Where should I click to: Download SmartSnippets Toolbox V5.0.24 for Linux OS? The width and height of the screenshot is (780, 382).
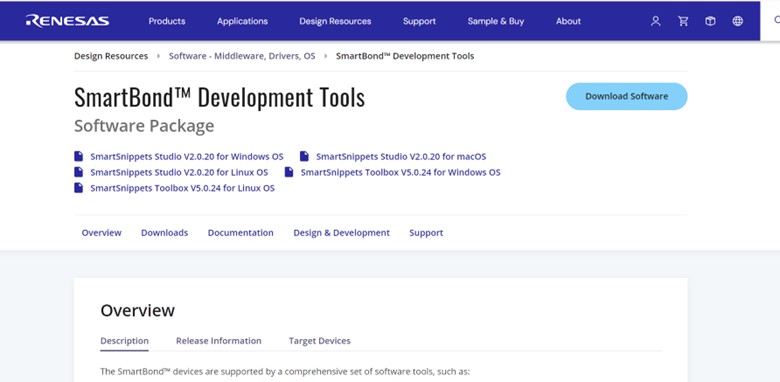[182, 189]
